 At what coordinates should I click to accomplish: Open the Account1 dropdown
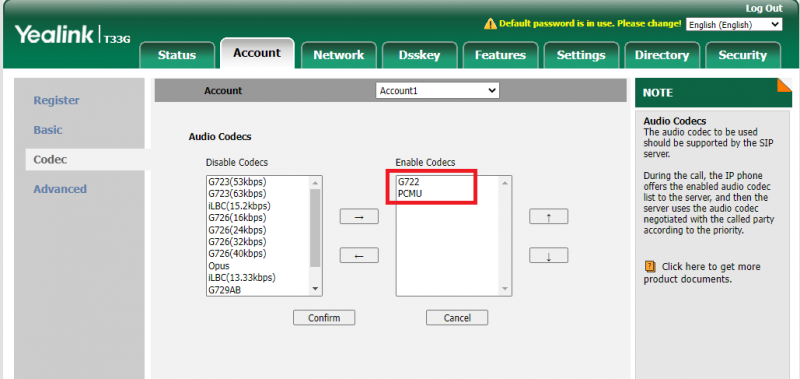[x=438, y=91]
